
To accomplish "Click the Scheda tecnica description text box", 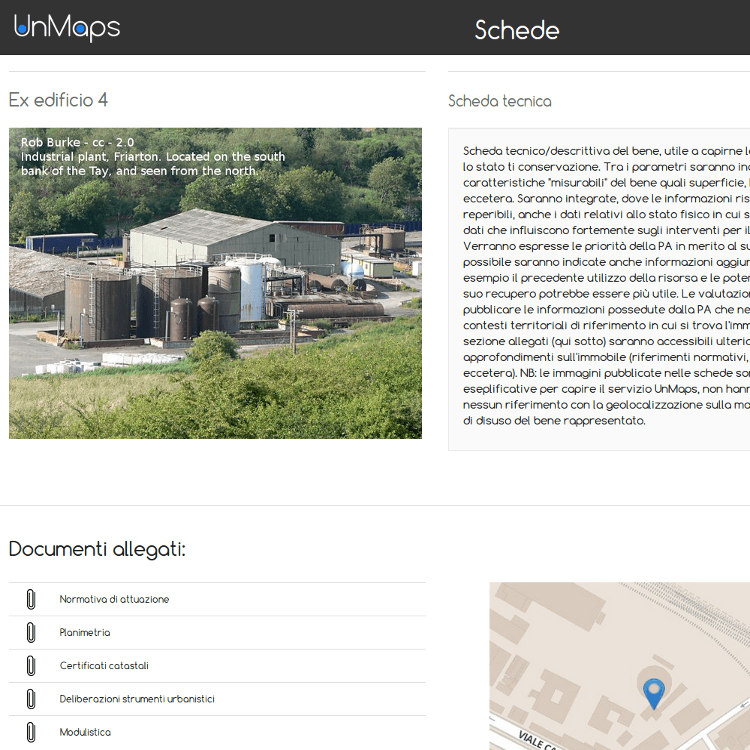I will pos(599,289).
